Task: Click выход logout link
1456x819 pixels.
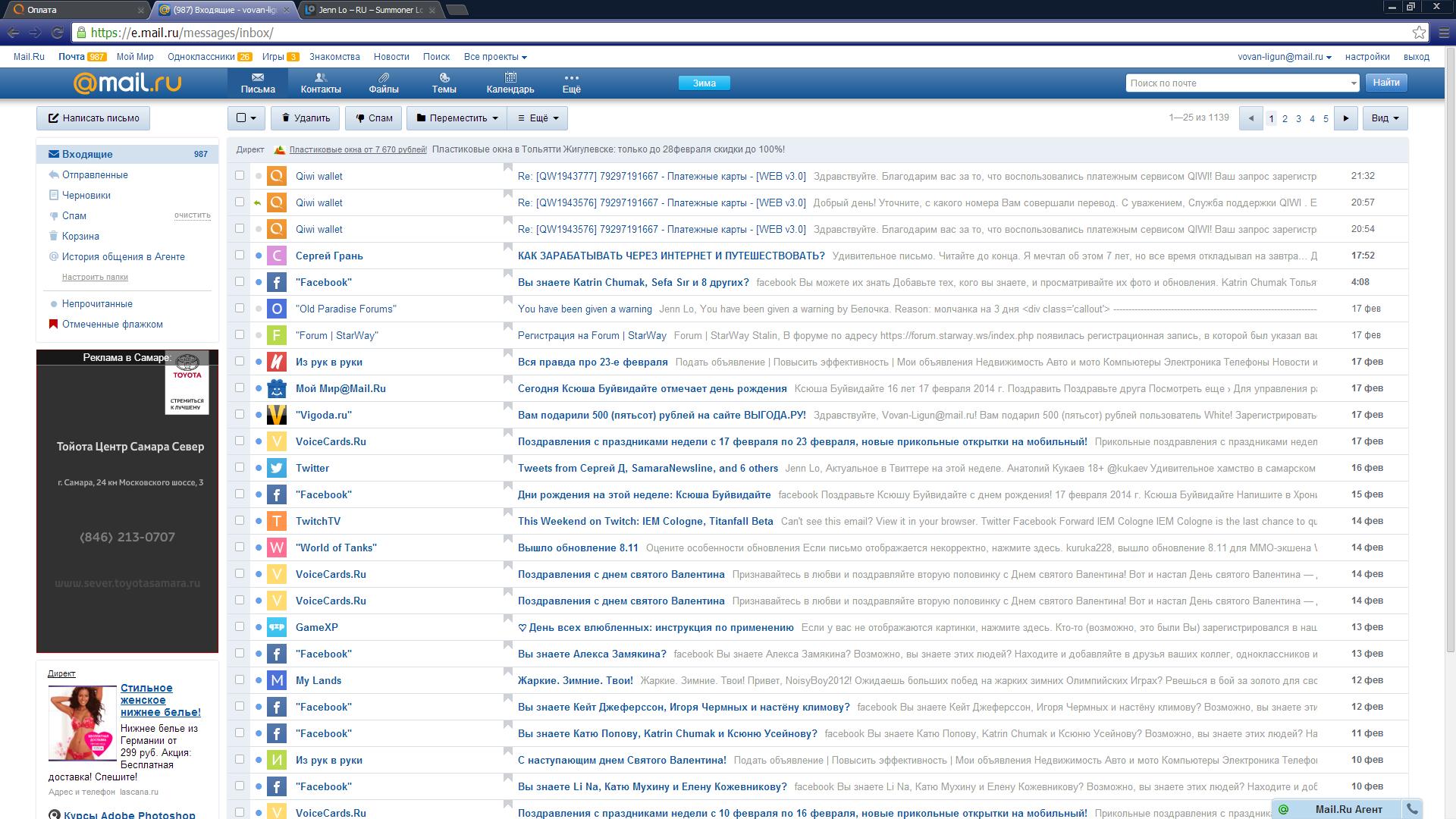Action: coord(1416,57)
